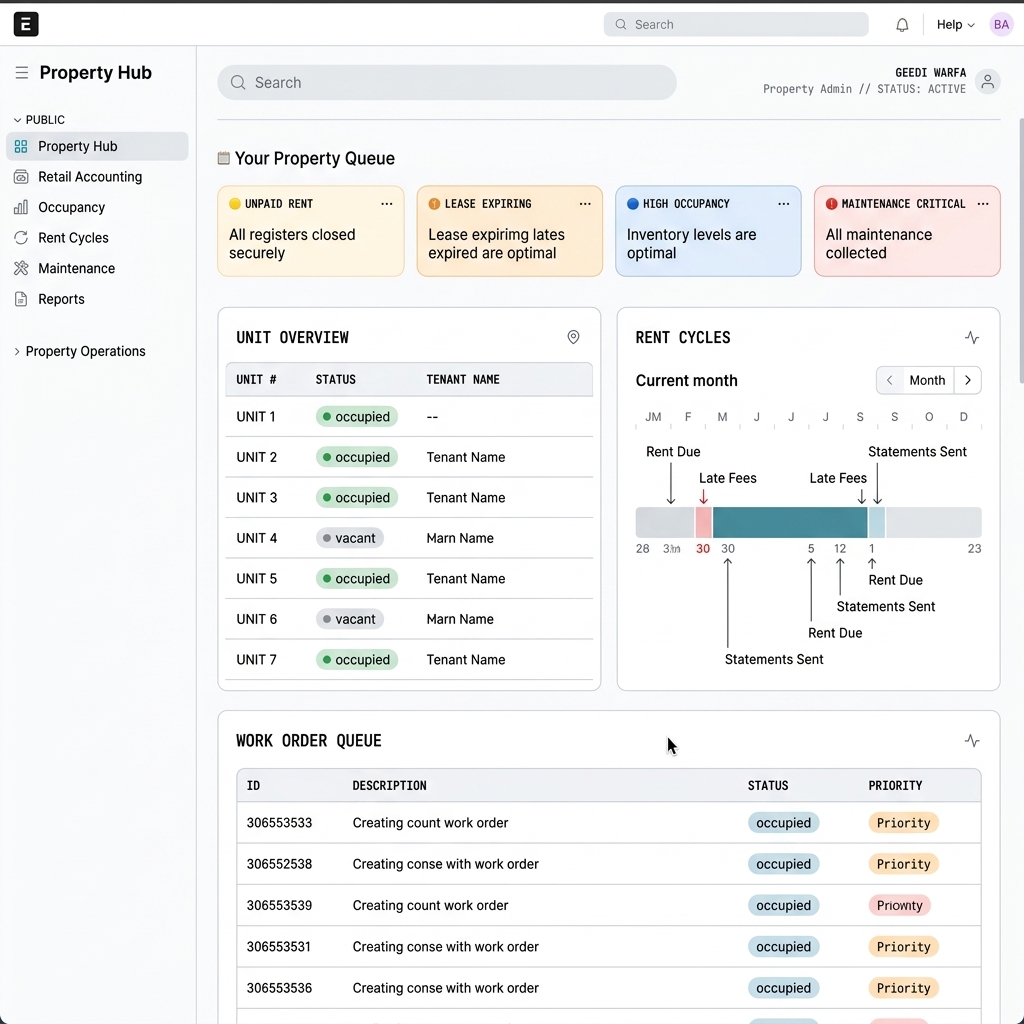Screen dimensions: 1024x1024
Task: Click the activity icon in Rent Cycles panel
Action: pos(971,337)
